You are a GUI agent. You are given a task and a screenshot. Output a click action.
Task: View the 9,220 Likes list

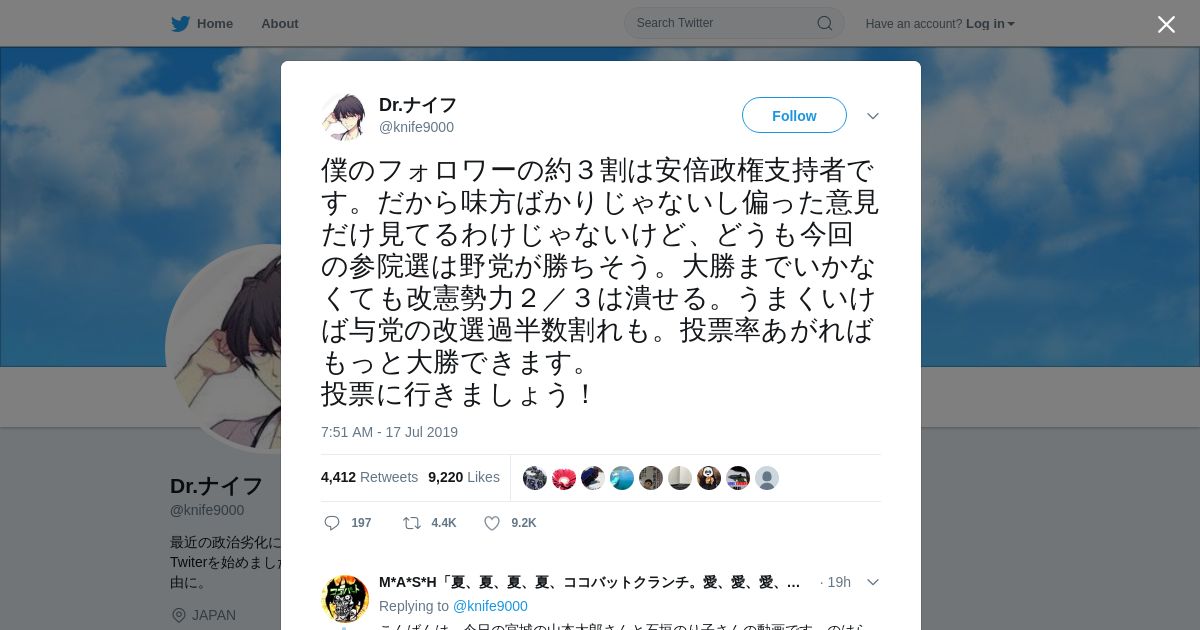(464, 477)
